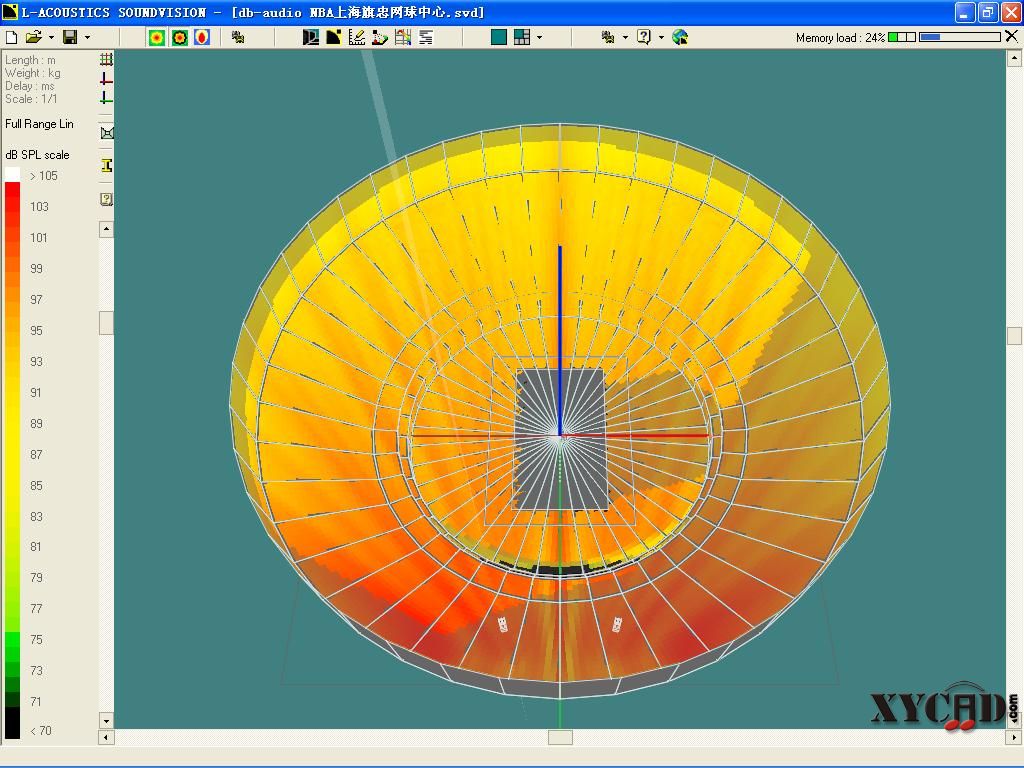Open the colorful table data icon
The height and width of the screenshot is (768, 1024).
[403, 37]
